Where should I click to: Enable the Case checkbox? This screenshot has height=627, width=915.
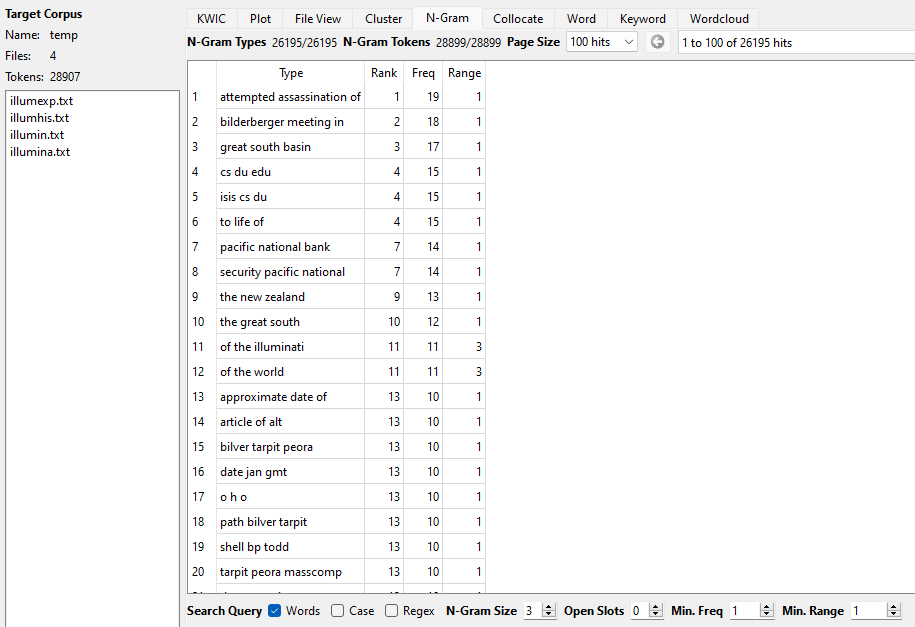337,611
